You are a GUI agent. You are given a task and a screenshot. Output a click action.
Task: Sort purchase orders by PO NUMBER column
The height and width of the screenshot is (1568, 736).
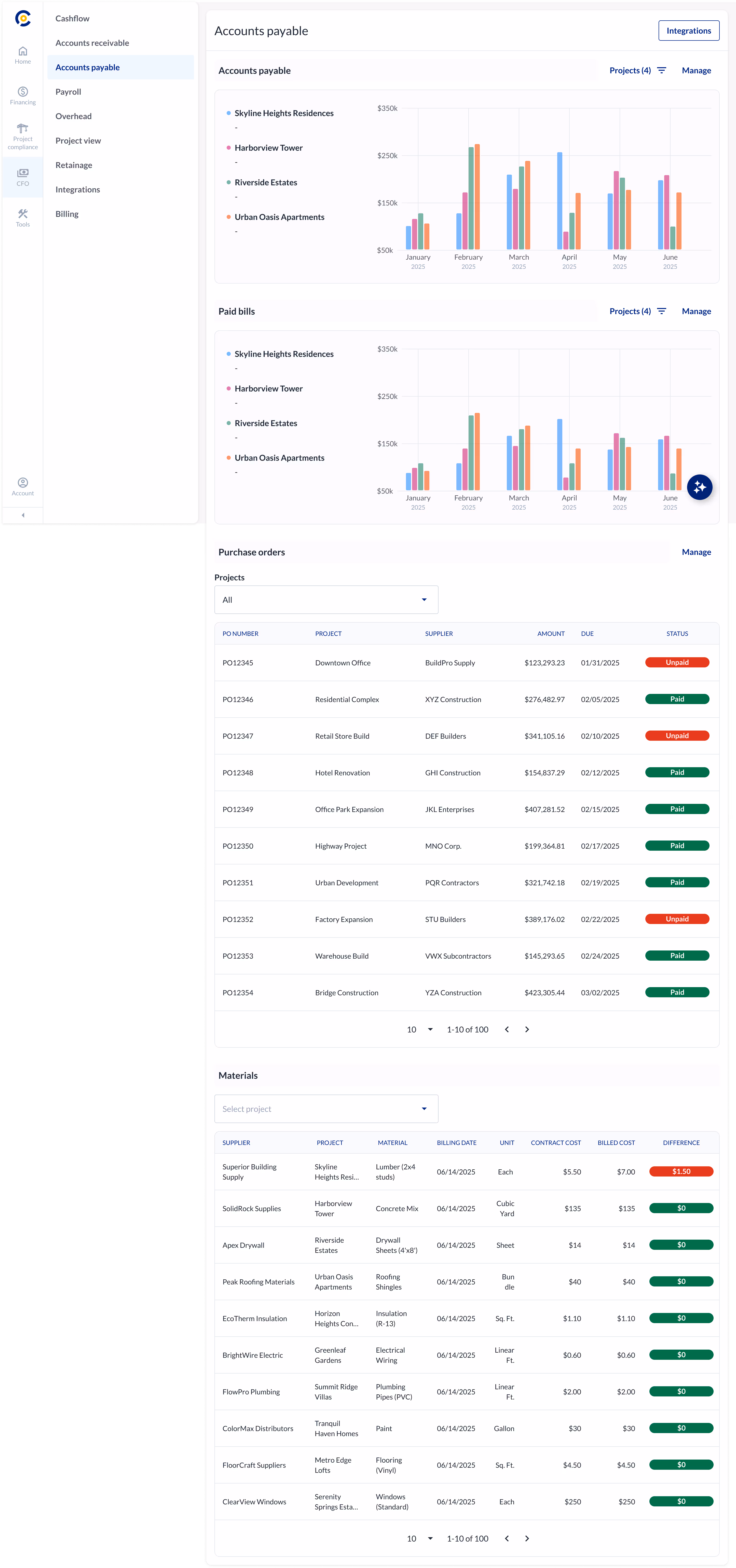point(240,634)
